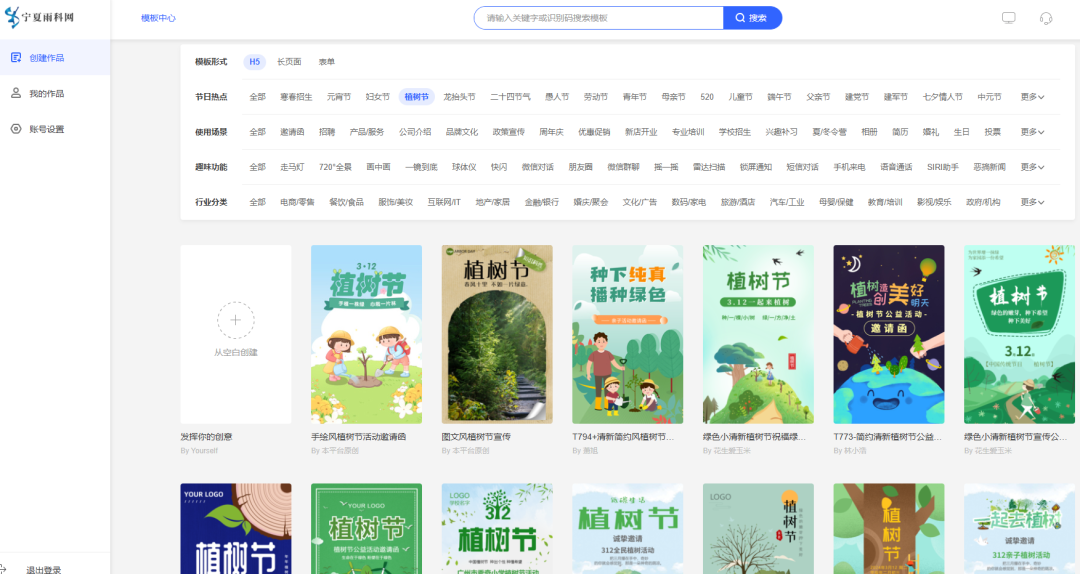Filter by 婚礼 scenario
The image size is (1080, 574).
[931, 132]
